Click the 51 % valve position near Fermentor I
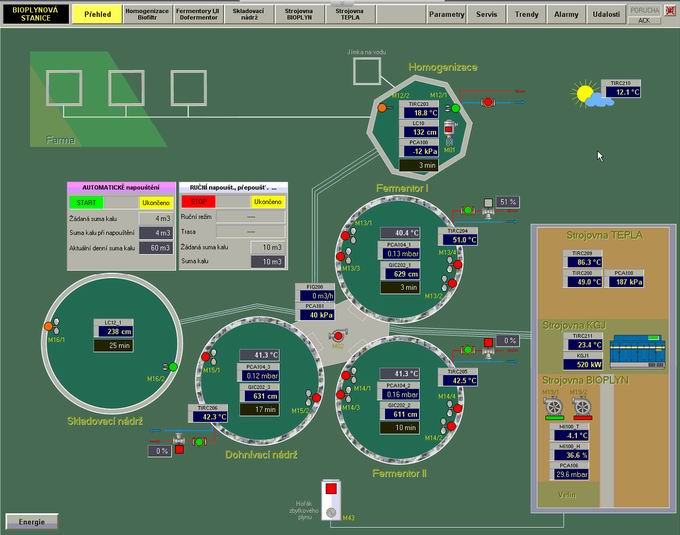 pos(508,202)
